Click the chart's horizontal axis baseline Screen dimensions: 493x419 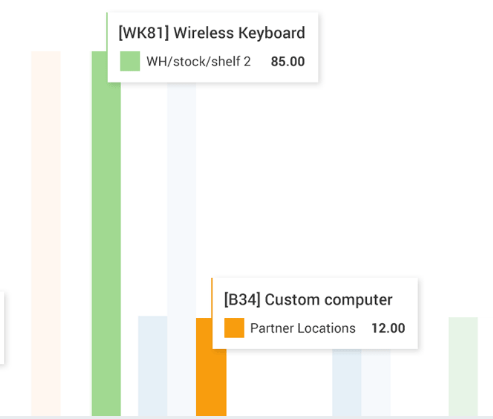tap(246, 417)
